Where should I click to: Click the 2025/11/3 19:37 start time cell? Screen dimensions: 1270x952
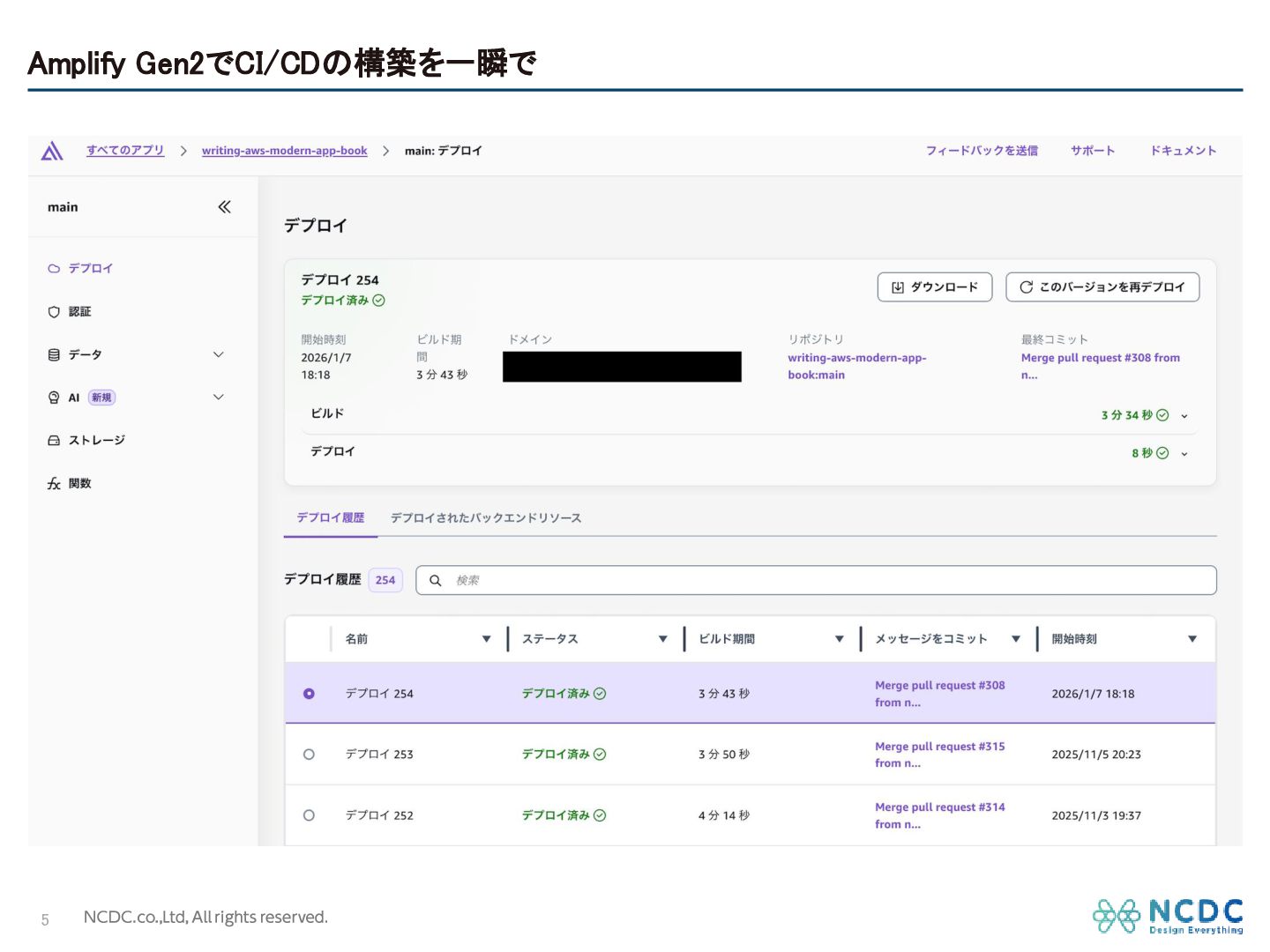(x=1096, y=815)
